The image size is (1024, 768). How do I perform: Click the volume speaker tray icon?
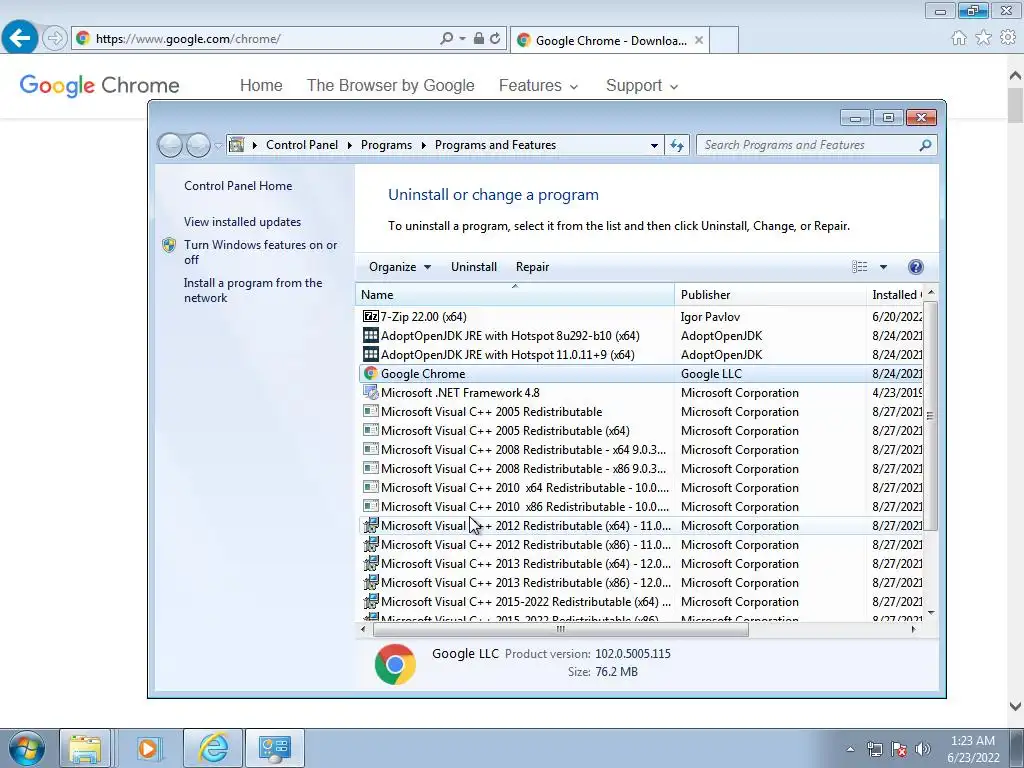[x=923, y=749]
